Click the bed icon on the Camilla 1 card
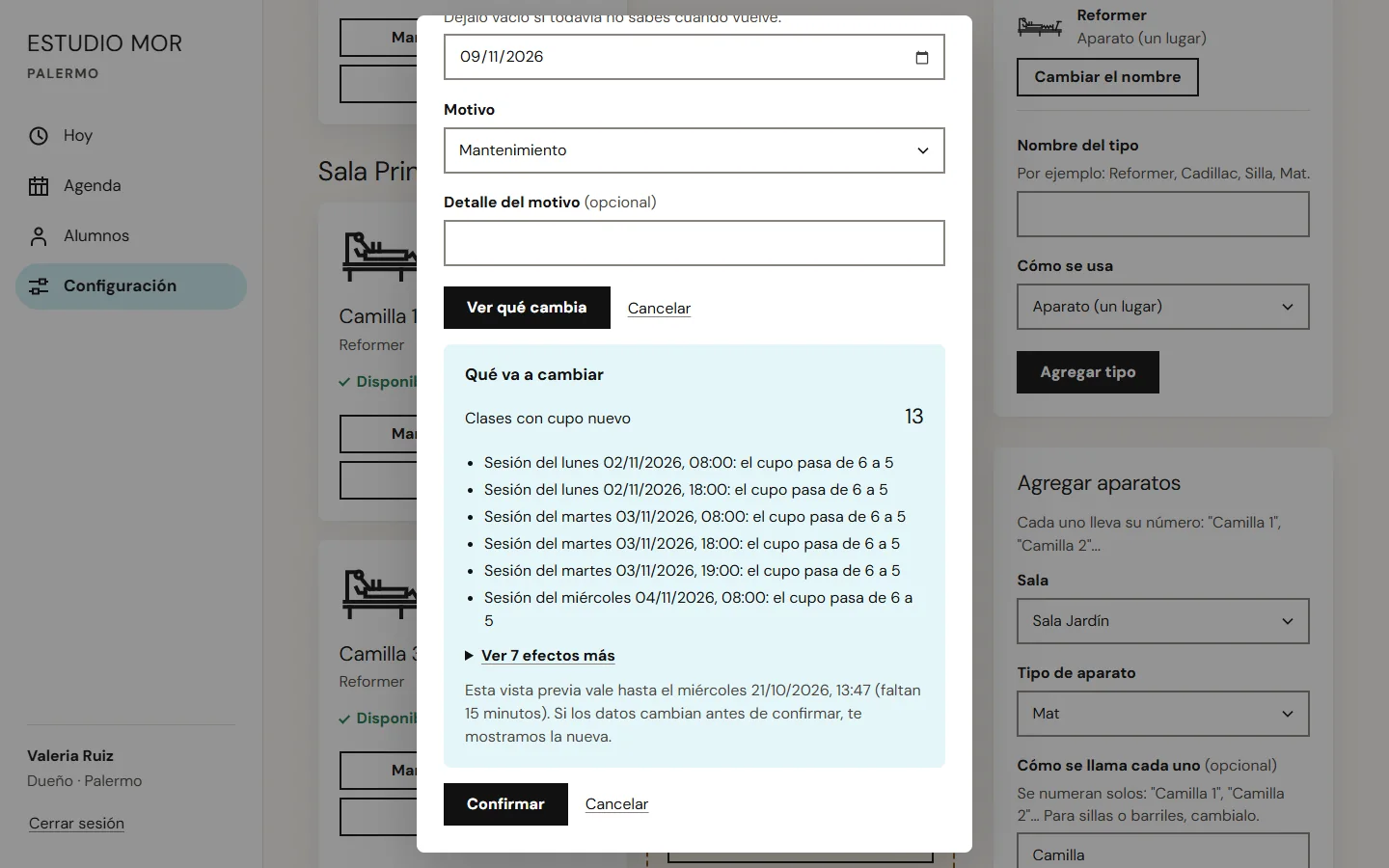 [x=379, y=257]
